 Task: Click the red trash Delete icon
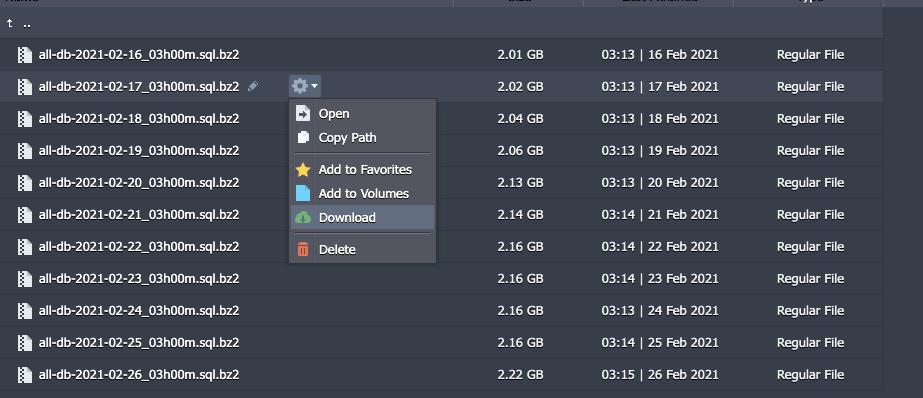click(x=303, y=249)
